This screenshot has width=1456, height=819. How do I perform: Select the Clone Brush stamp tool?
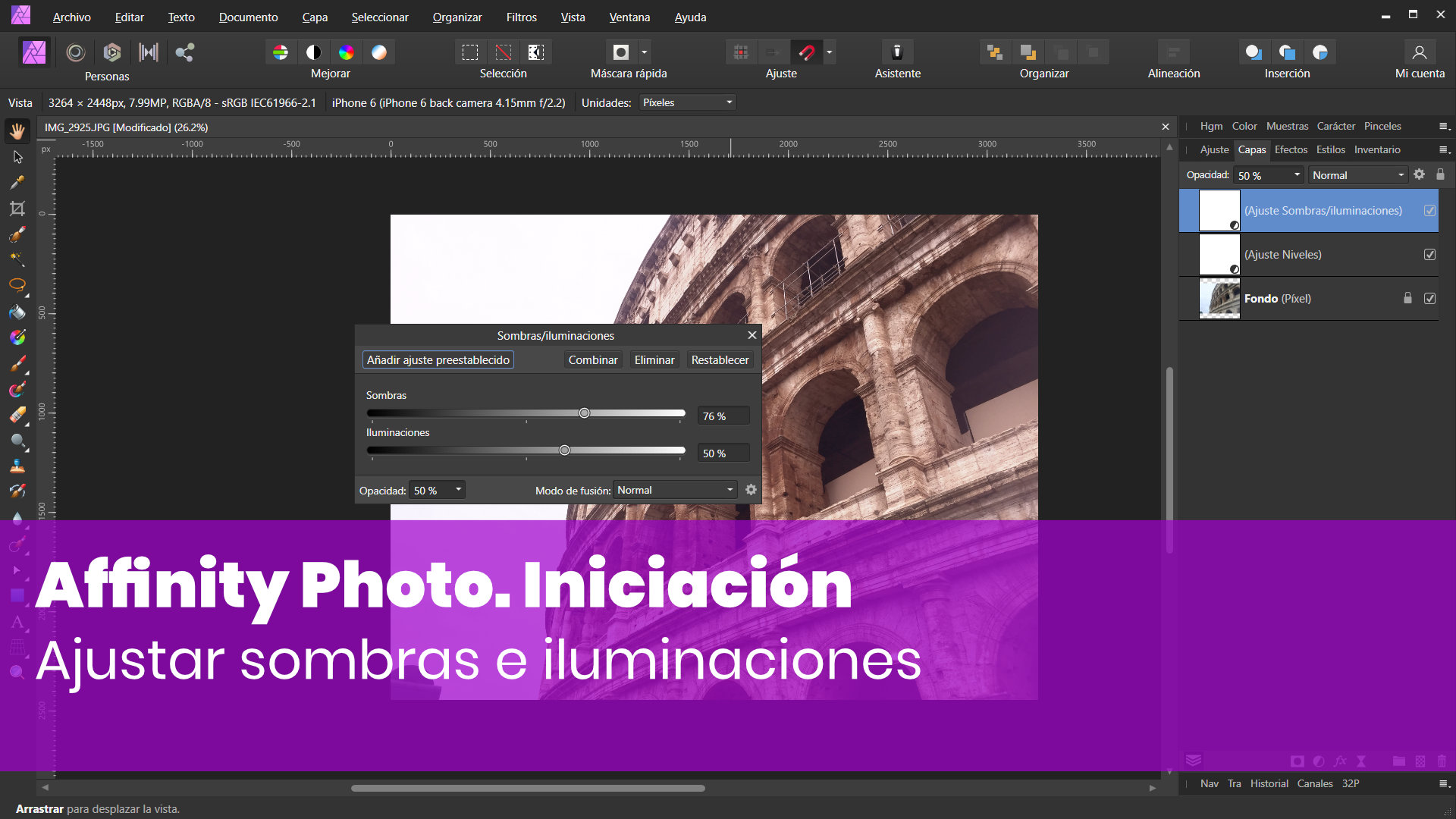pos(17,466)
